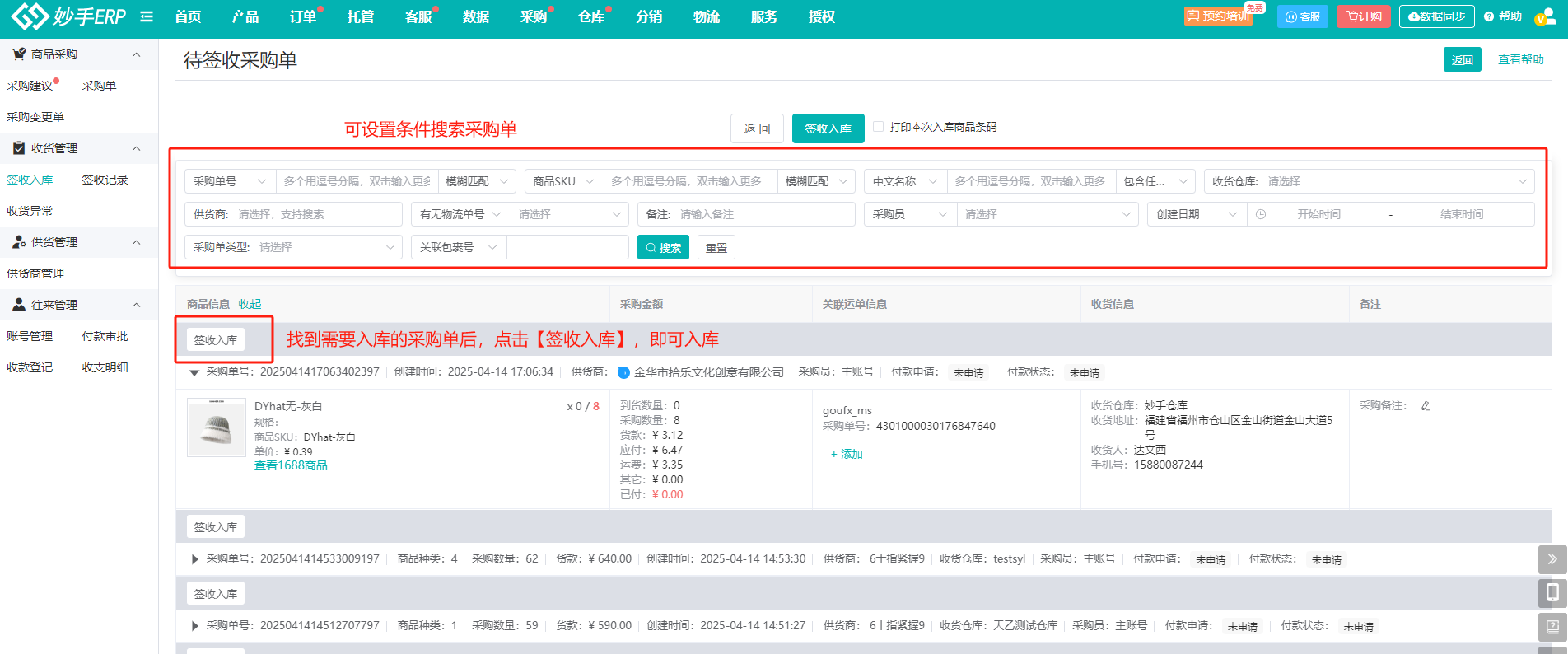This screenshot has width=1568, height=654.
Task: Click the 数据同步 cloud button
Action: click(x=1437, y=16)
